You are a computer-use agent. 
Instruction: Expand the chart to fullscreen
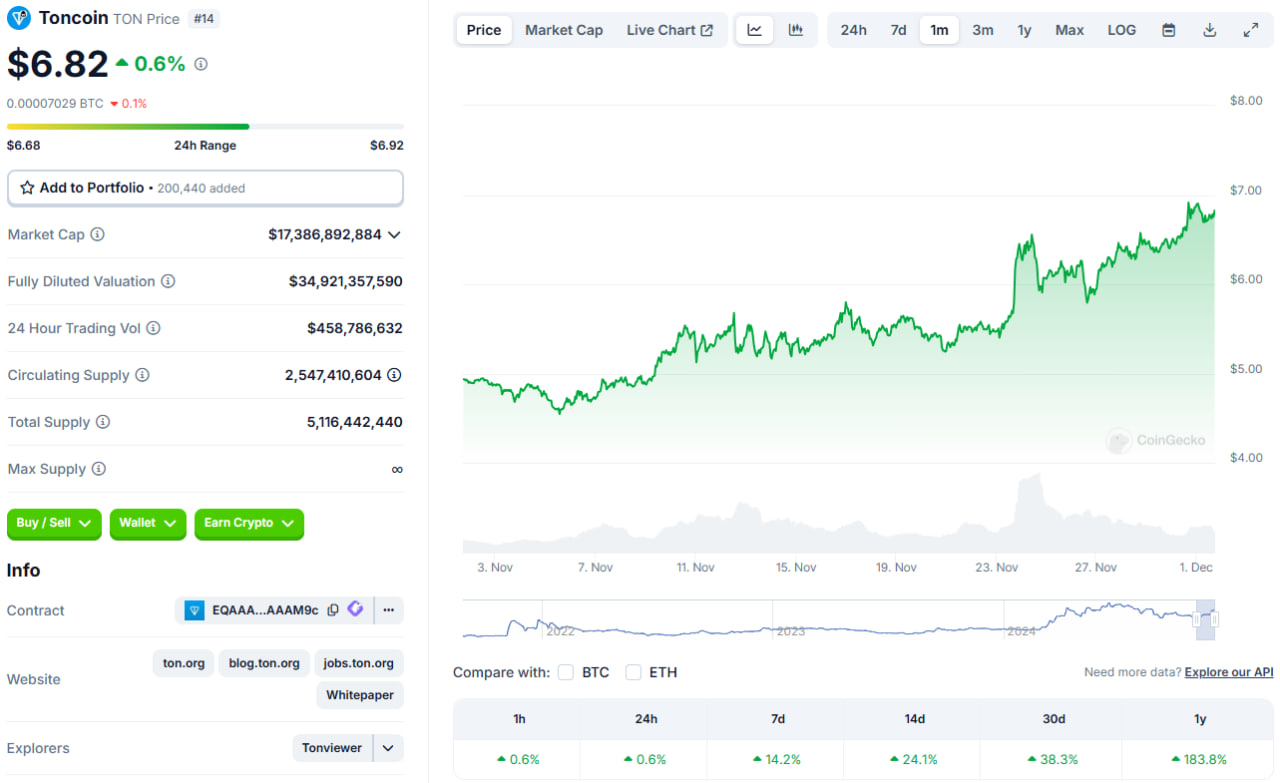point(1250,30)
